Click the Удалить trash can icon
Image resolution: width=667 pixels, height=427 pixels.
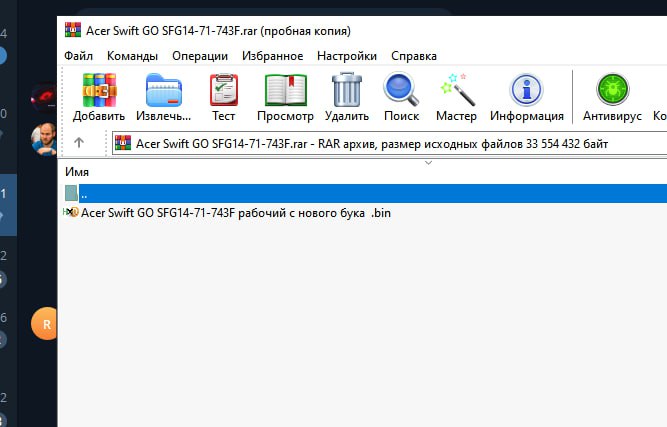point(347,89)
